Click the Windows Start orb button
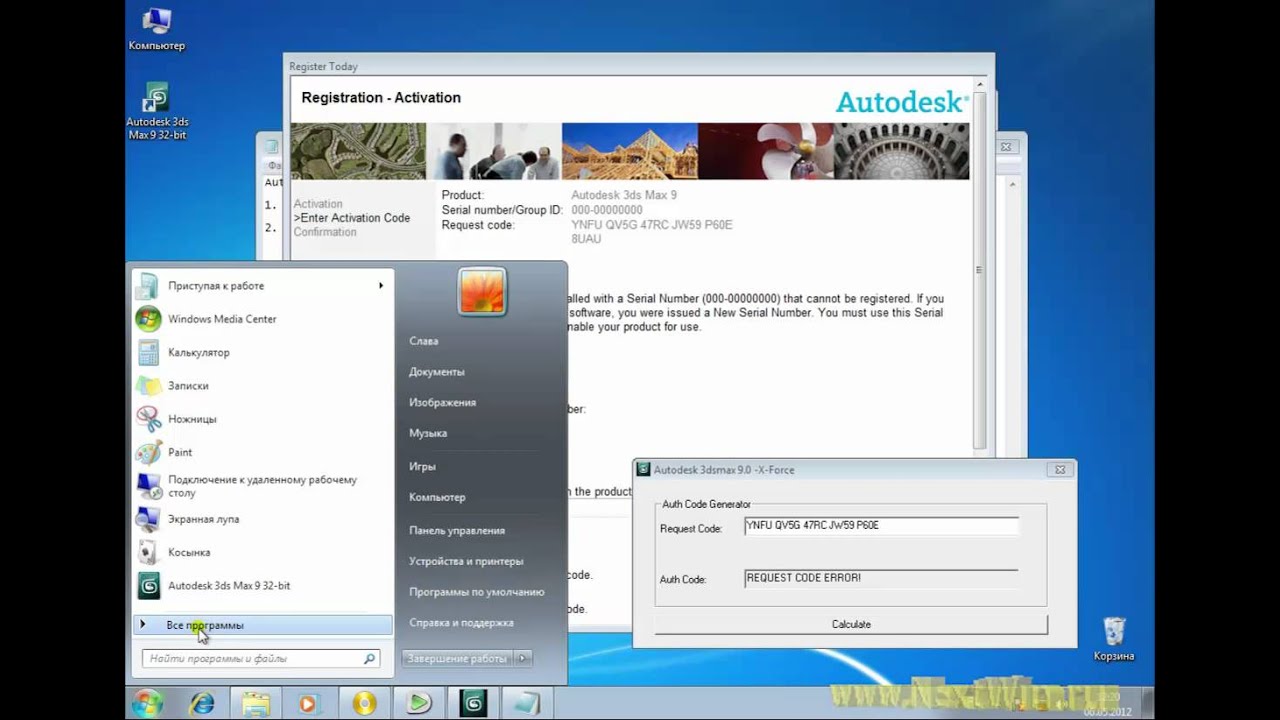Image resolution: width=1280 pixels, height=720 pixels. click(148, 703)
